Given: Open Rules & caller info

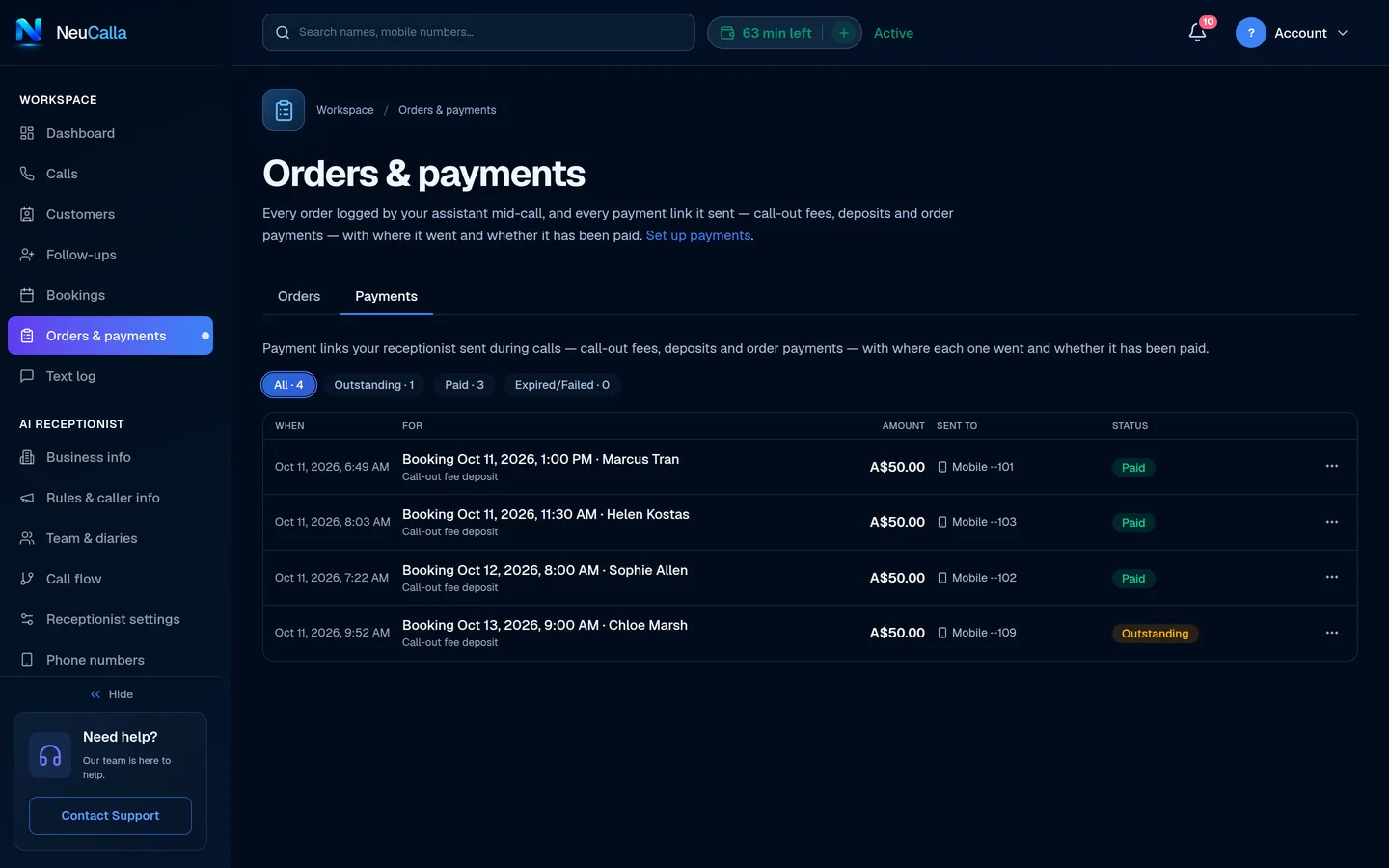Looking at the screenshot, I should coord(110,498).
